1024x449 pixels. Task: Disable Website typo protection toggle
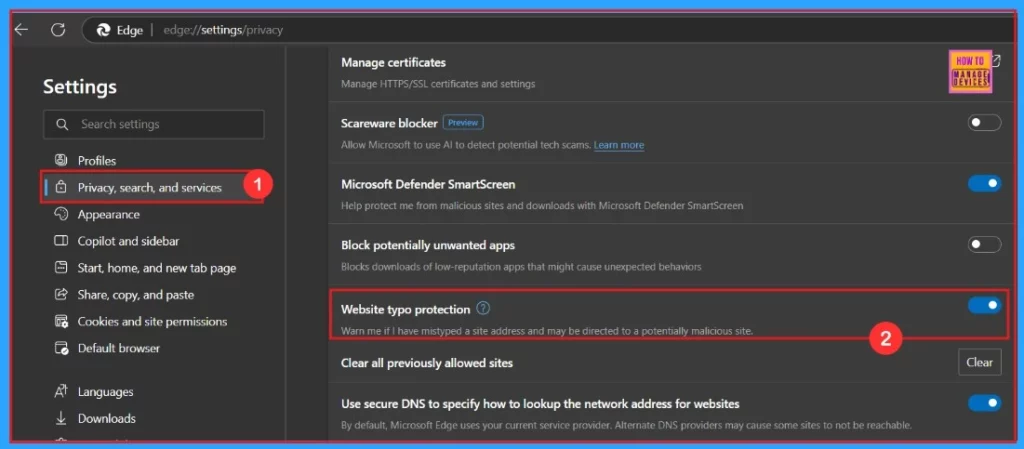pos(984,305)
